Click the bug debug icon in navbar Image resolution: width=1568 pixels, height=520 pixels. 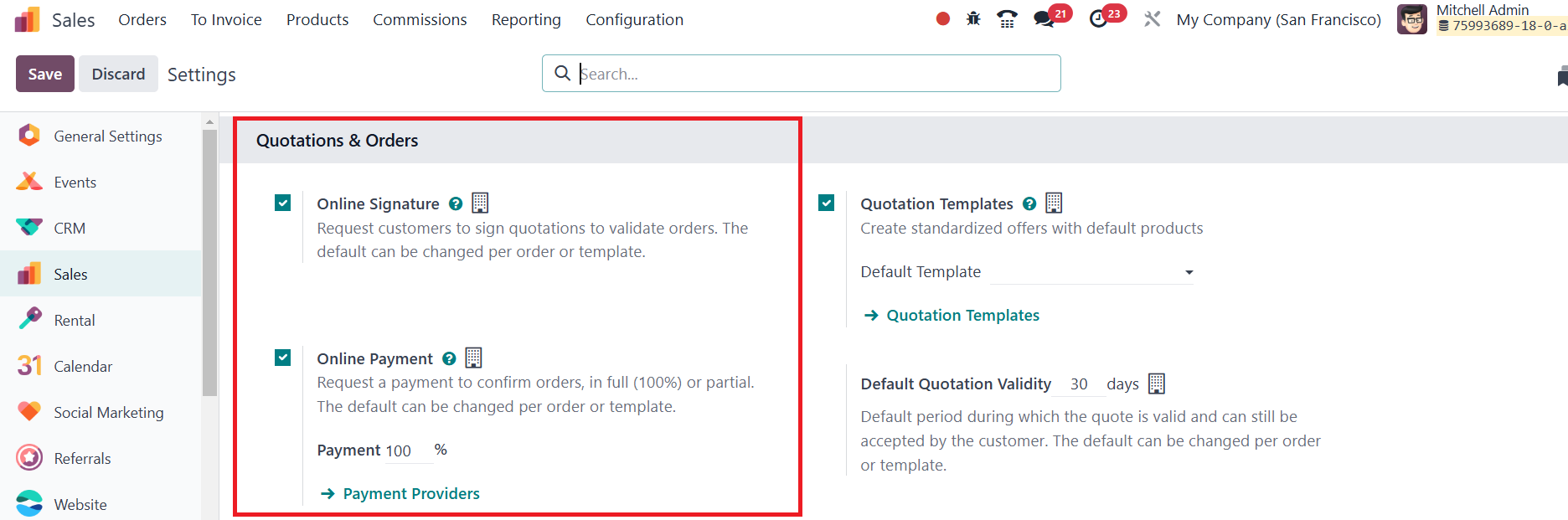973,18
